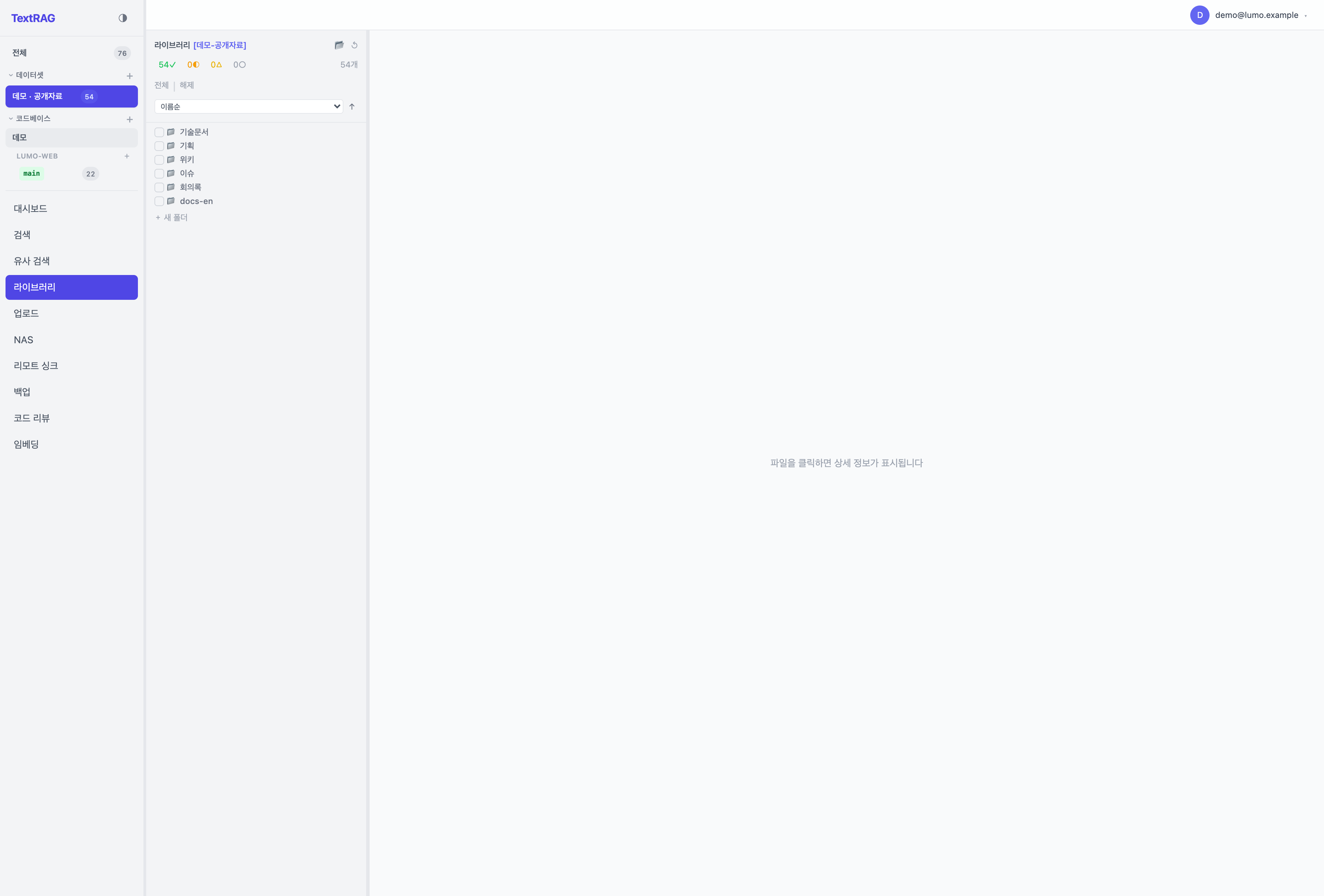Toggle the dark mode contrast icon
Image resolution: width=1324 pixels, height=896 pixels.
pyautogui.click(x=122, y=18)
